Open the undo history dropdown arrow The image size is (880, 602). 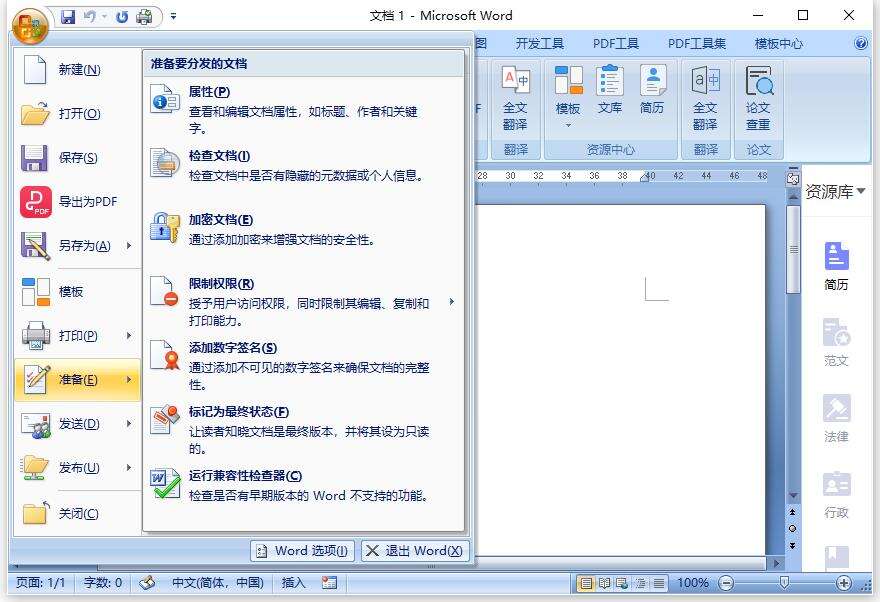point(104,17)
